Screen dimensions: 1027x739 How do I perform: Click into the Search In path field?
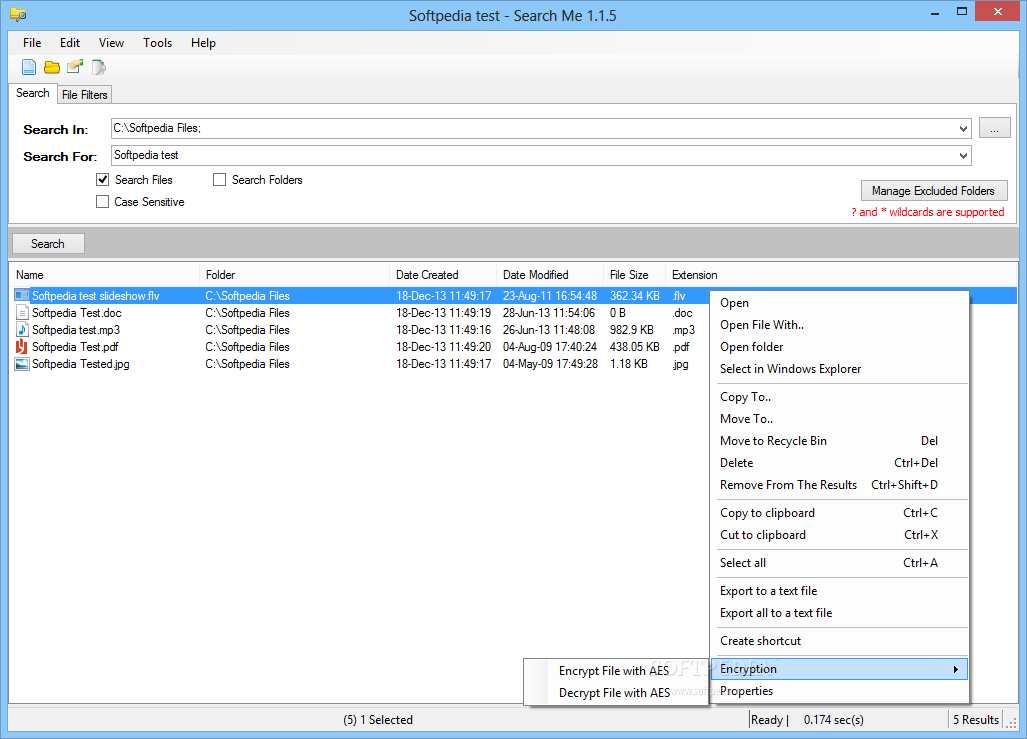(533, 128)
